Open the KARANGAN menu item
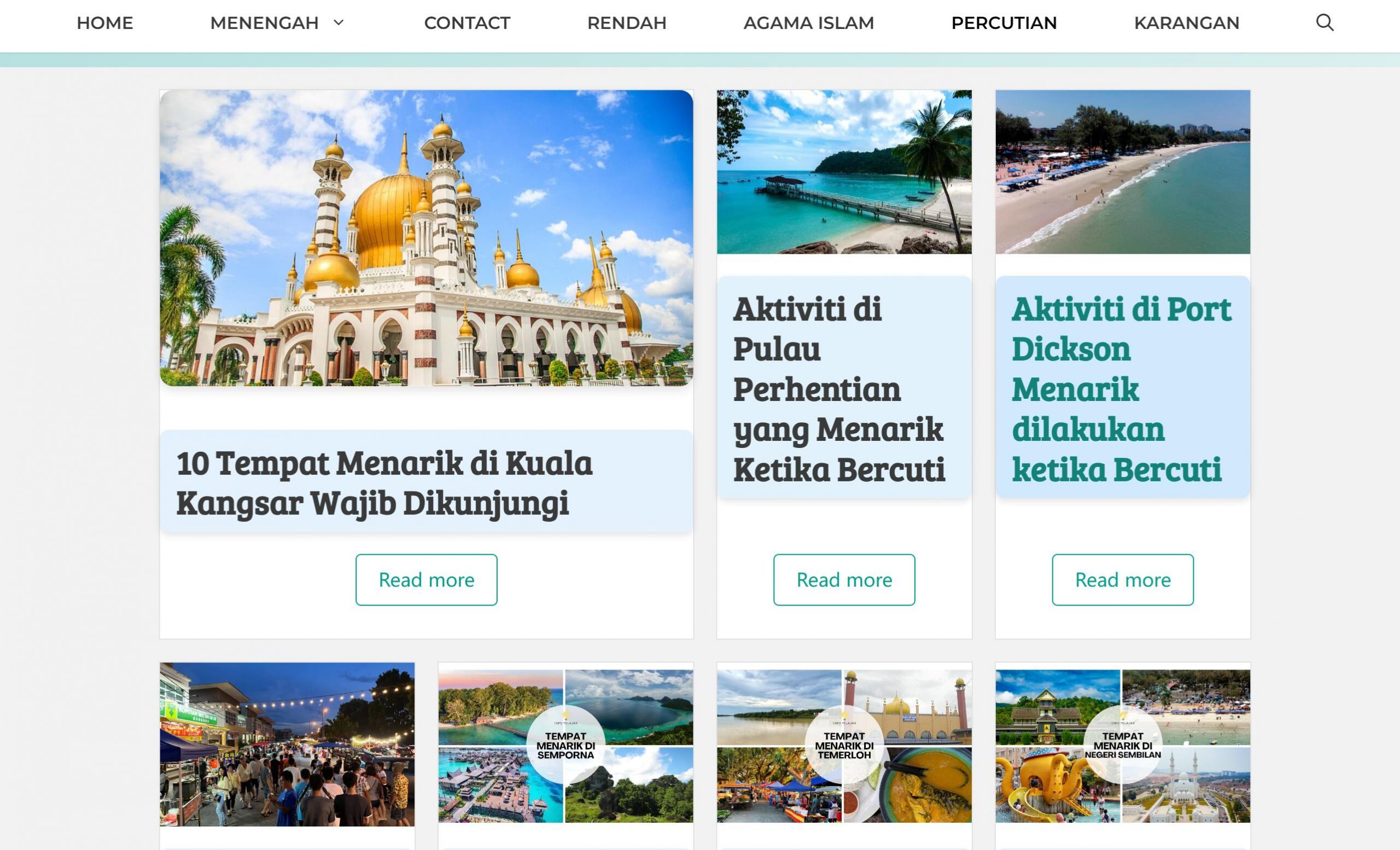This screenshot has width=1400, height=850. pyautogui.click(x=1186, y=23)
